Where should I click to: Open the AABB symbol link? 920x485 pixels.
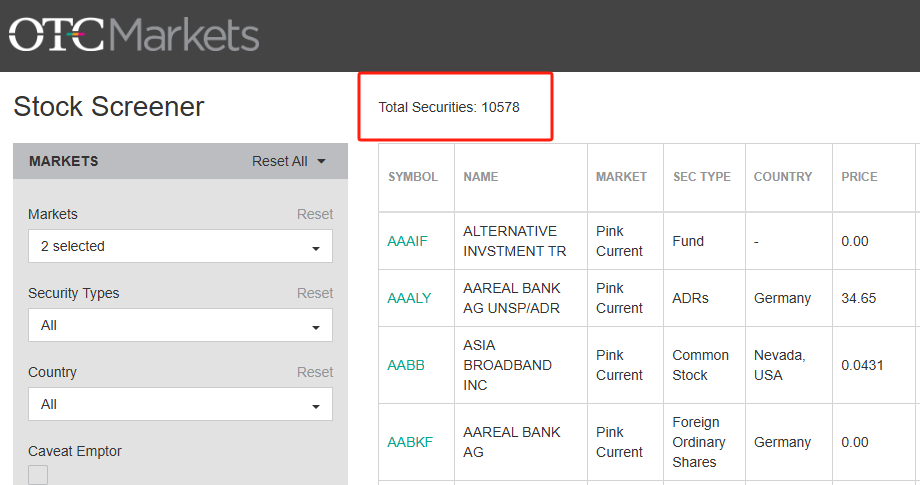pos(406,365)
